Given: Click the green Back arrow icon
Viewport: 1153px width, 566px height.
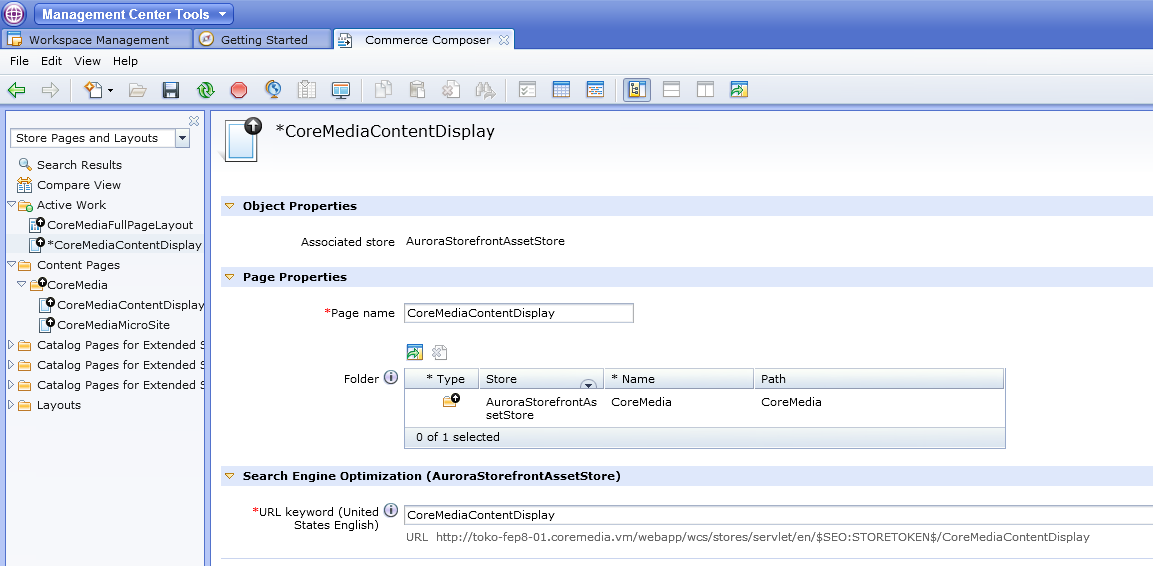Looking at the screenshot, I should [16, 90].
